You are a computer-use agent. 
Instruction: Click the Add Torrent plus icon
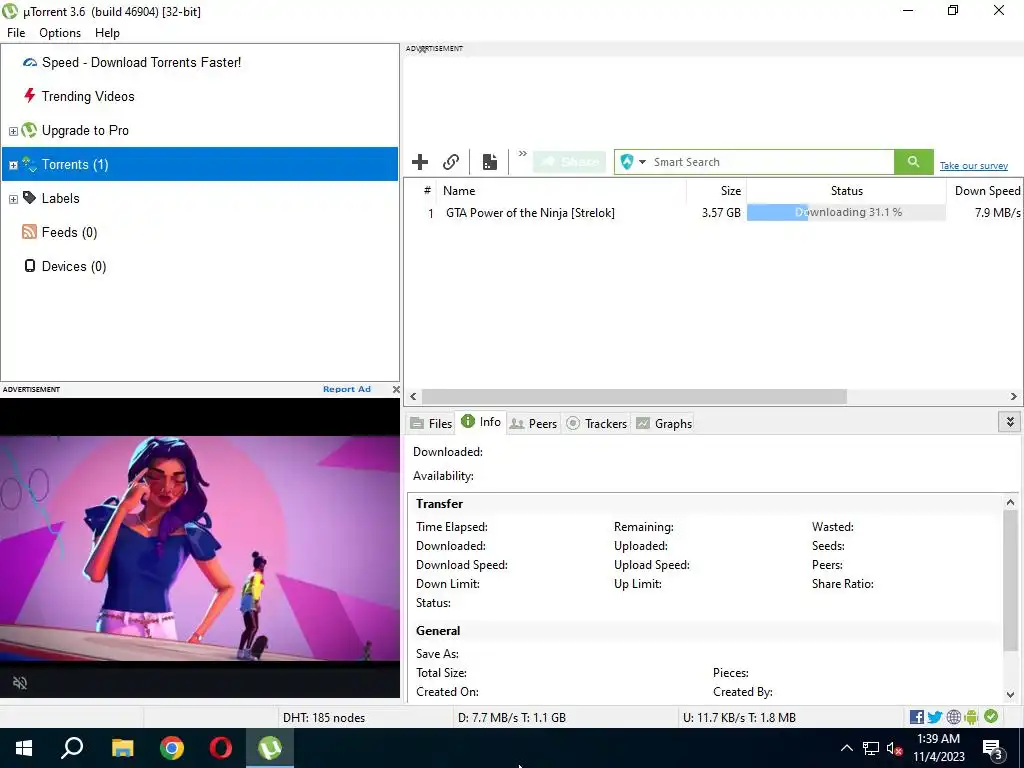420,162
